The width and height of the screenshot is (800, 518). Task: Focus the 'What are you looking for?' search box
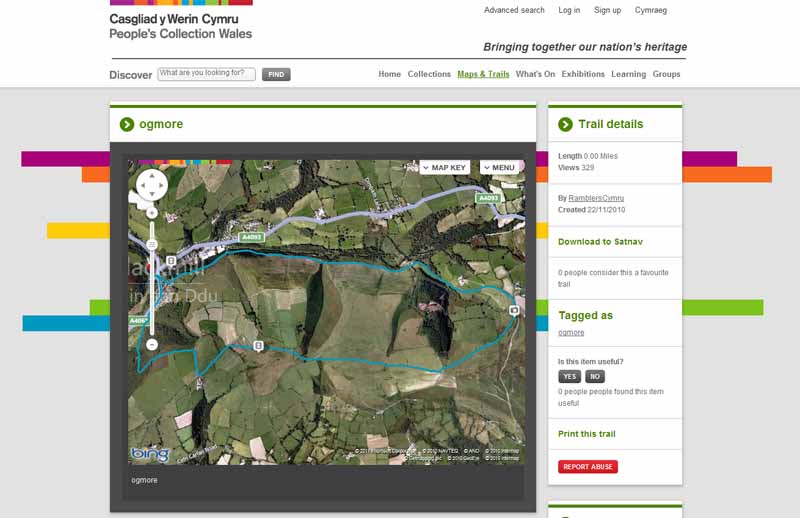[x=207, y=73]
